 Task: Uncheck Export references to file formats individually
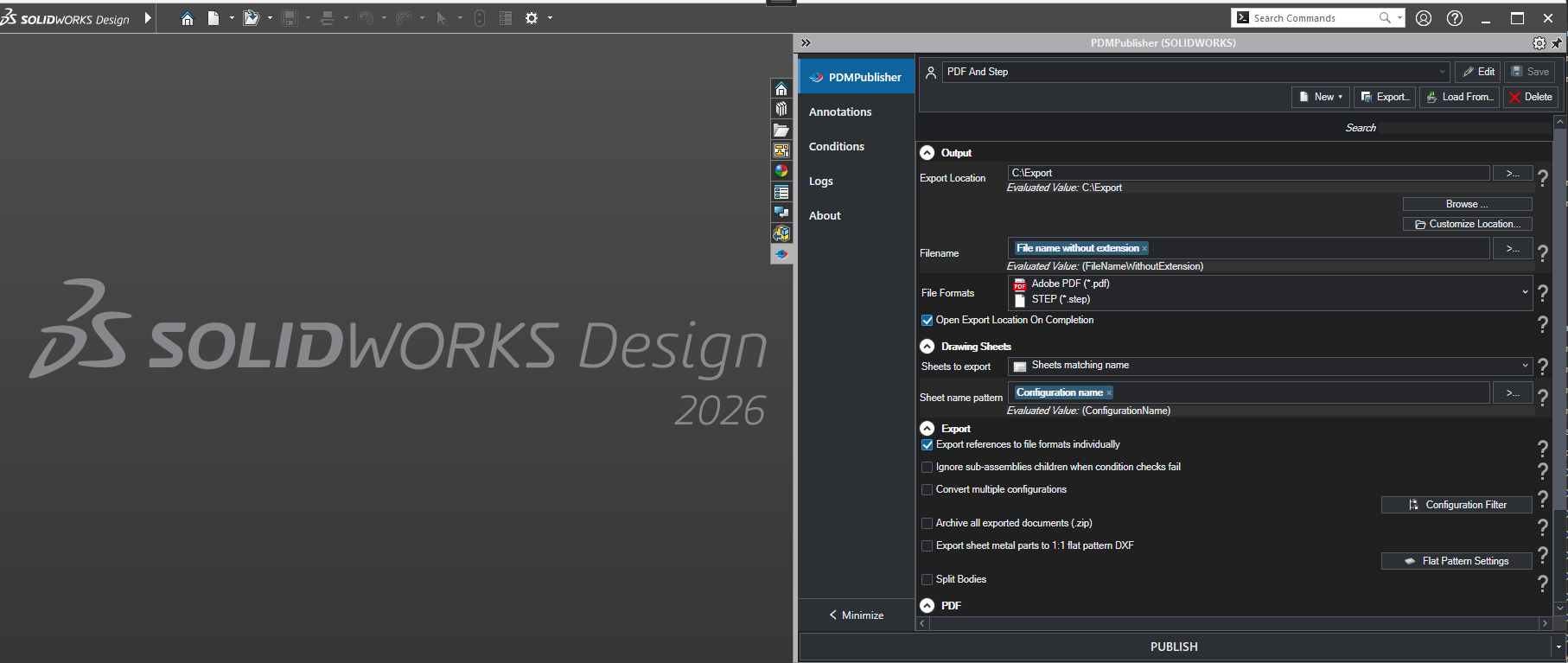pyautogui.click(x=927, y=445)
